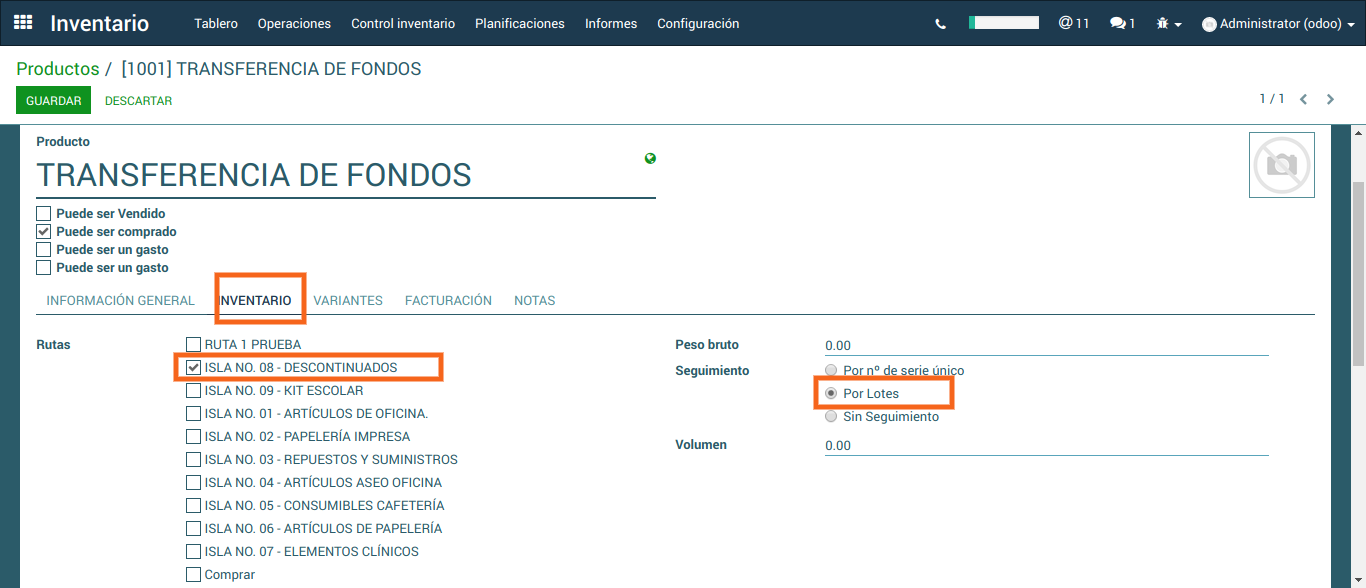Tick the ISLA NO. 09 - KIT ESCOLAR checkbox
Screen dimensions: 1366x588
tap(194, 391)
